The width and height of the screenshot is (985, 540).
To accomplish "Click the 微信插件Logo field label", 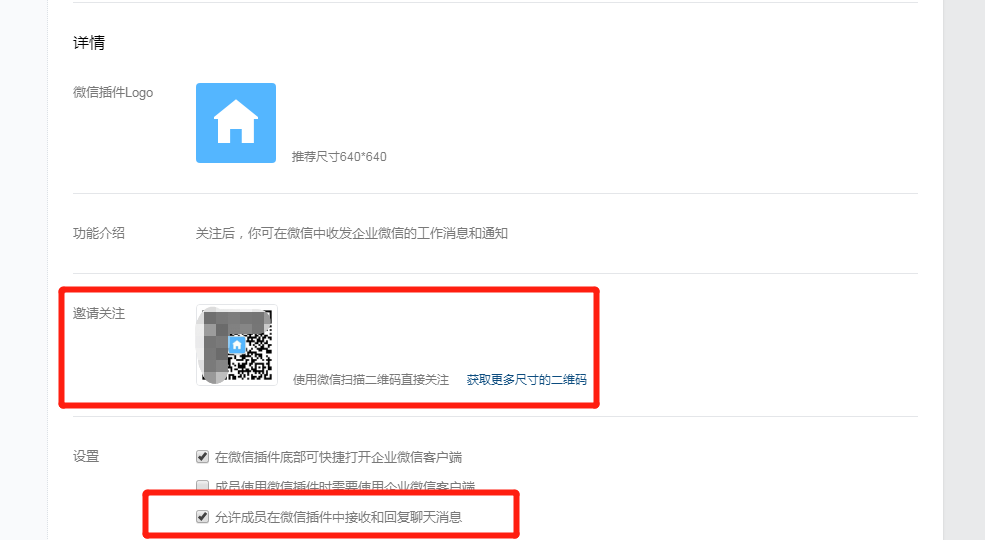I will [x=113, y=93].
